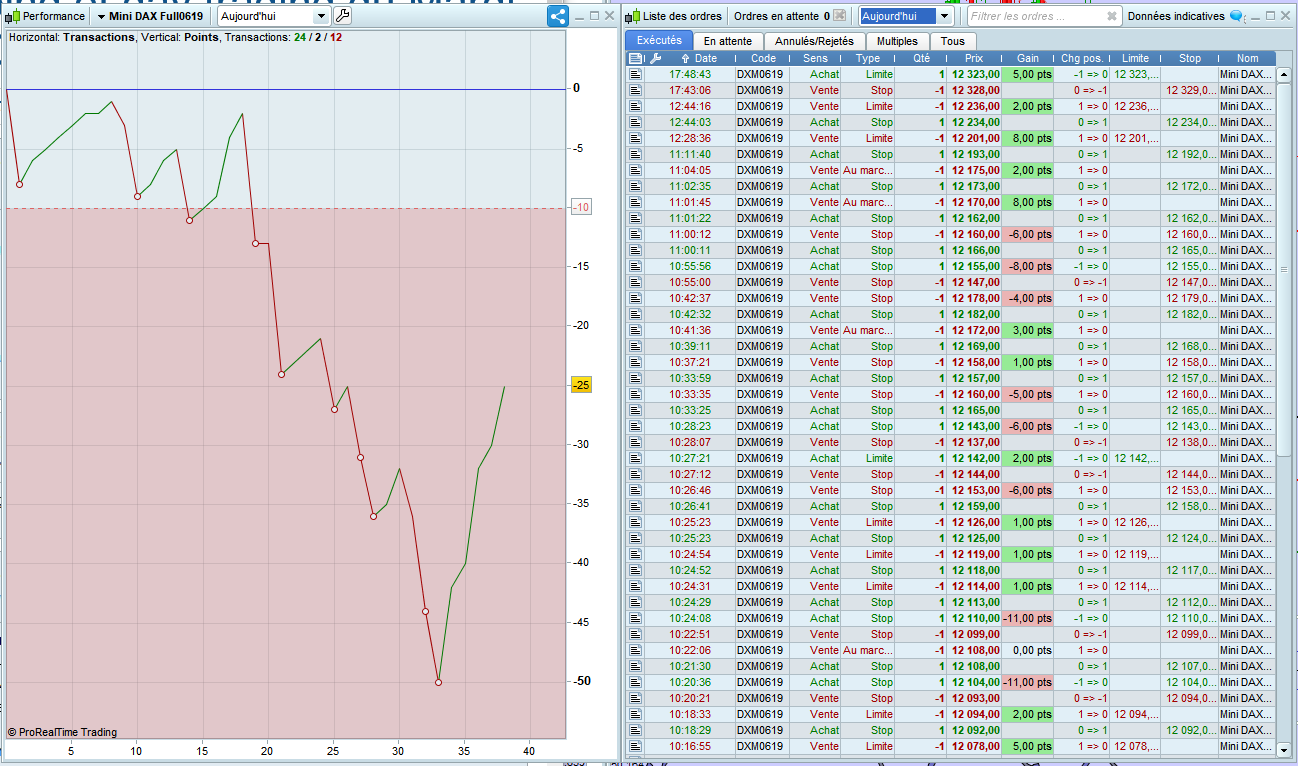Open the Annulés/Rejetés tab
1298x766 pixels.
click(x=814, y=41)
